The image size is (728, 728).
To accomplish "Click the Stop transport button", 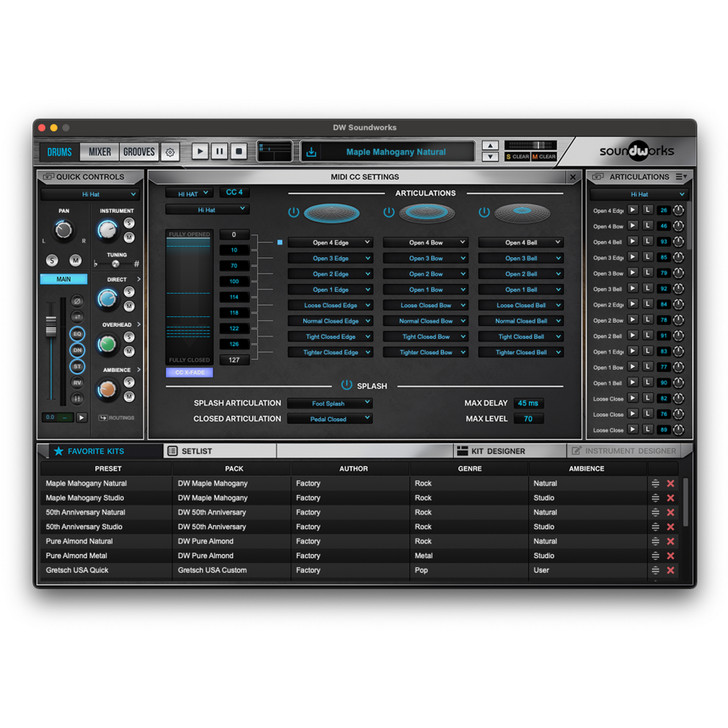I will 239,152.
